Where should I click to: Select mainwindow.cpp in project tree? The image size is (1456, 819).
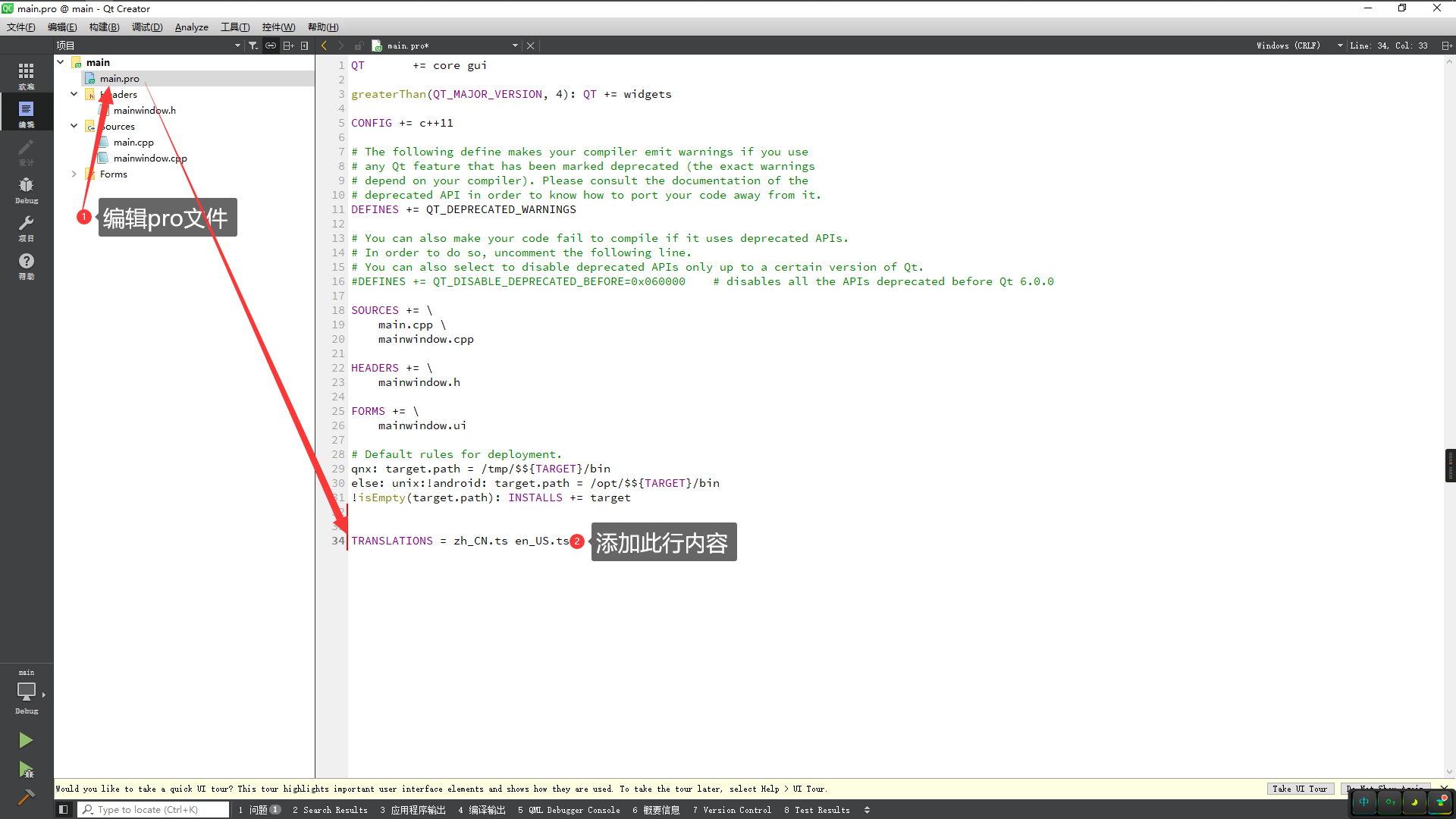[x=150, y=158]
